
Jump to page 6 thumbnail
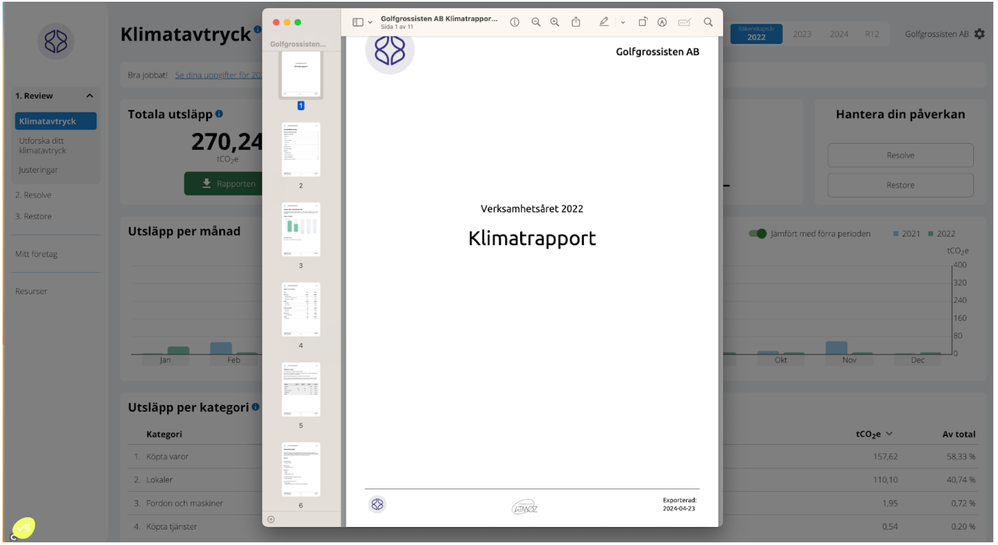coord(300,469)
